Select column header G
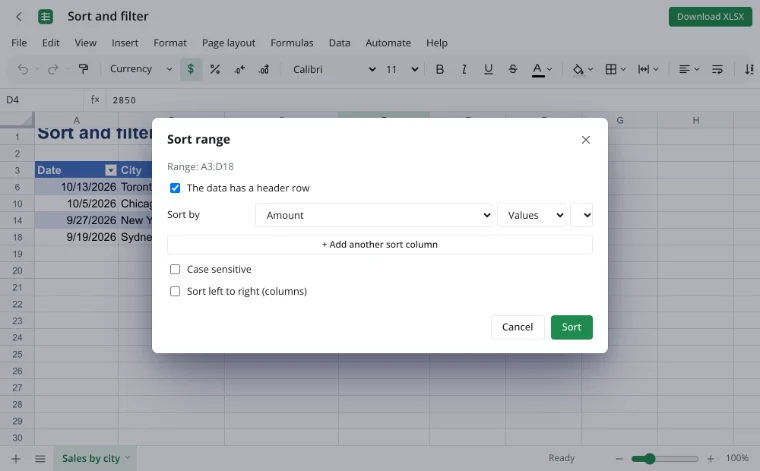 (619, 120)
